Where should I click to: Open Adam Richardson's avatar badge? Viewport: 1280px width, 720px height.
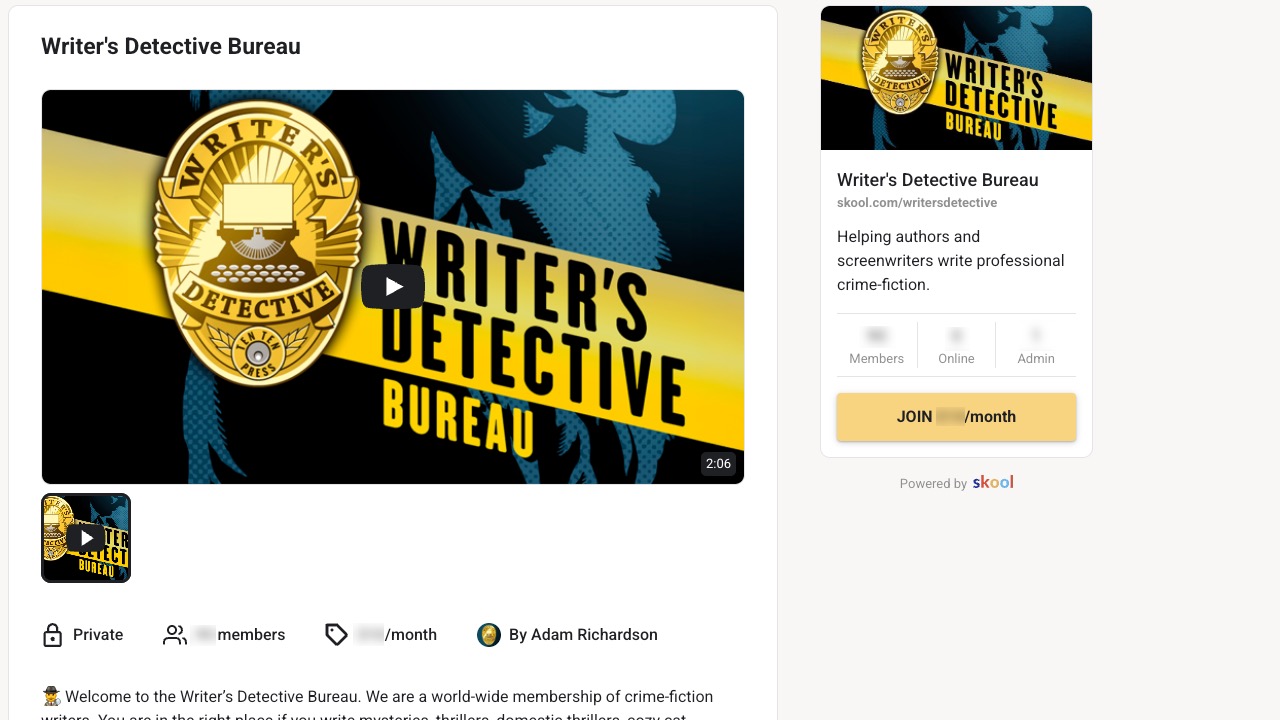coord(489,635)
